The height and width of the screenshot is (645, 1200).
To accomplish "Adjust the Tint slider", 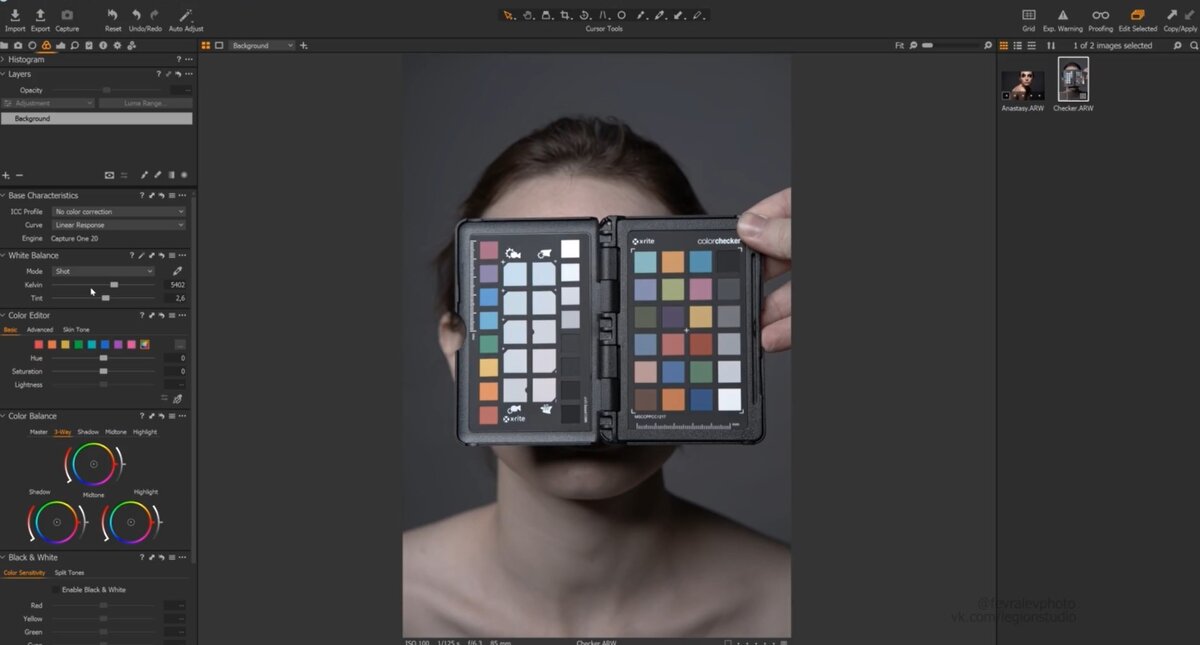I will coord(104,298).
